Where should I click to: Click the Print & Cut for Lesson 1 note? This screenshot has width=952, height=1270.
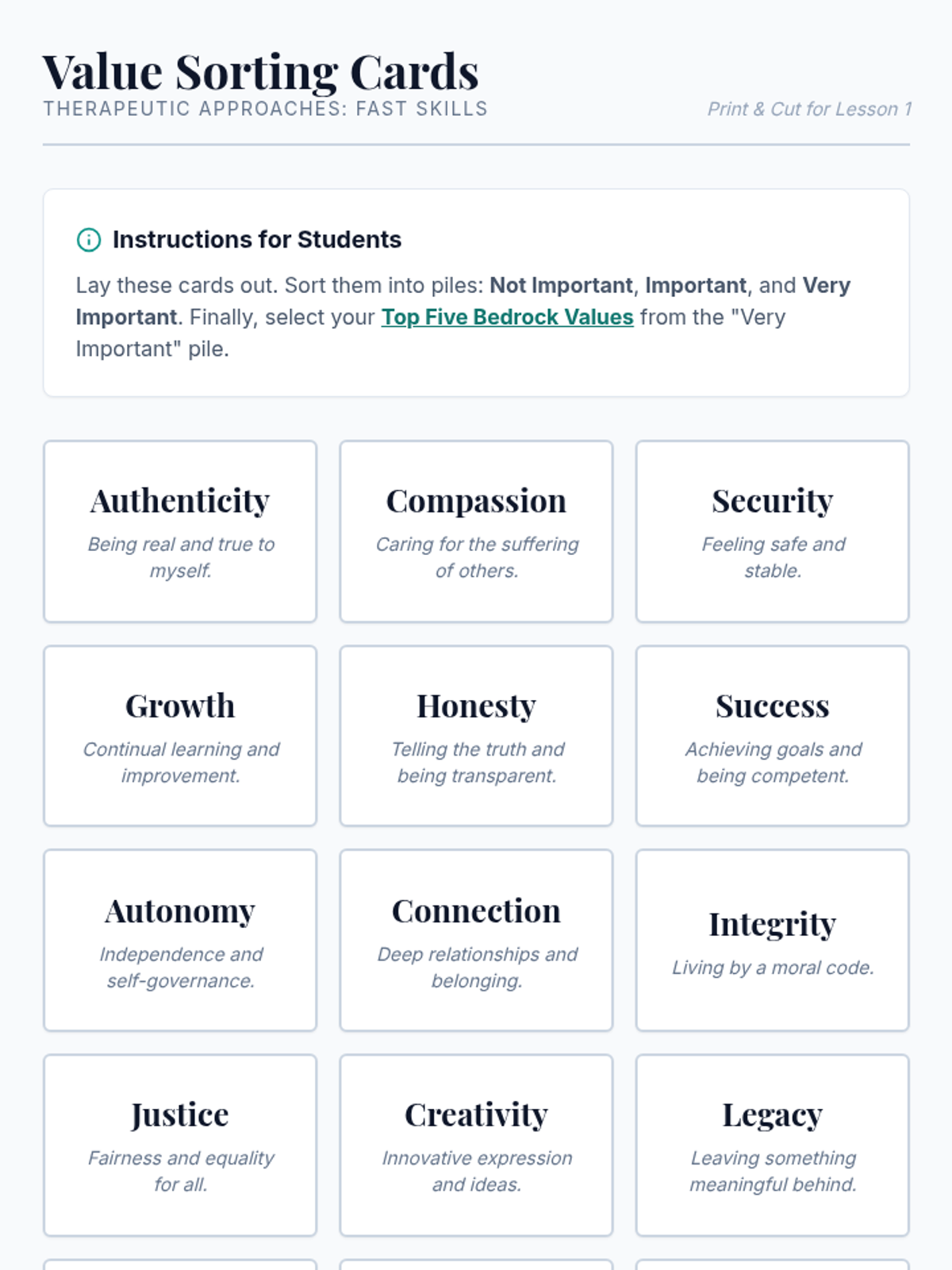click(809, 110)
